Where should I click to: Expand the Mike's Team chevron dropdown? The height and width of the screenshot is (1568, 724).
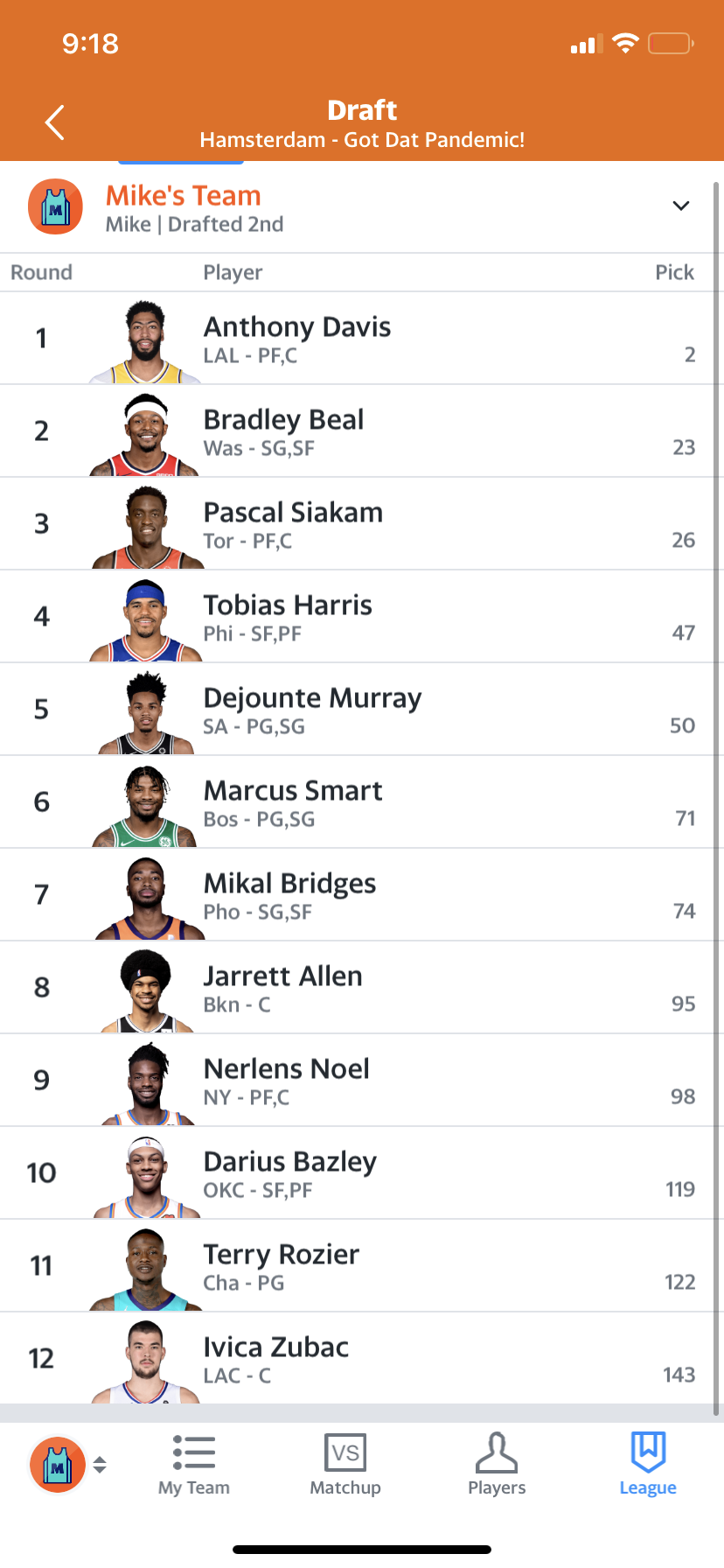tap(681, 206)
